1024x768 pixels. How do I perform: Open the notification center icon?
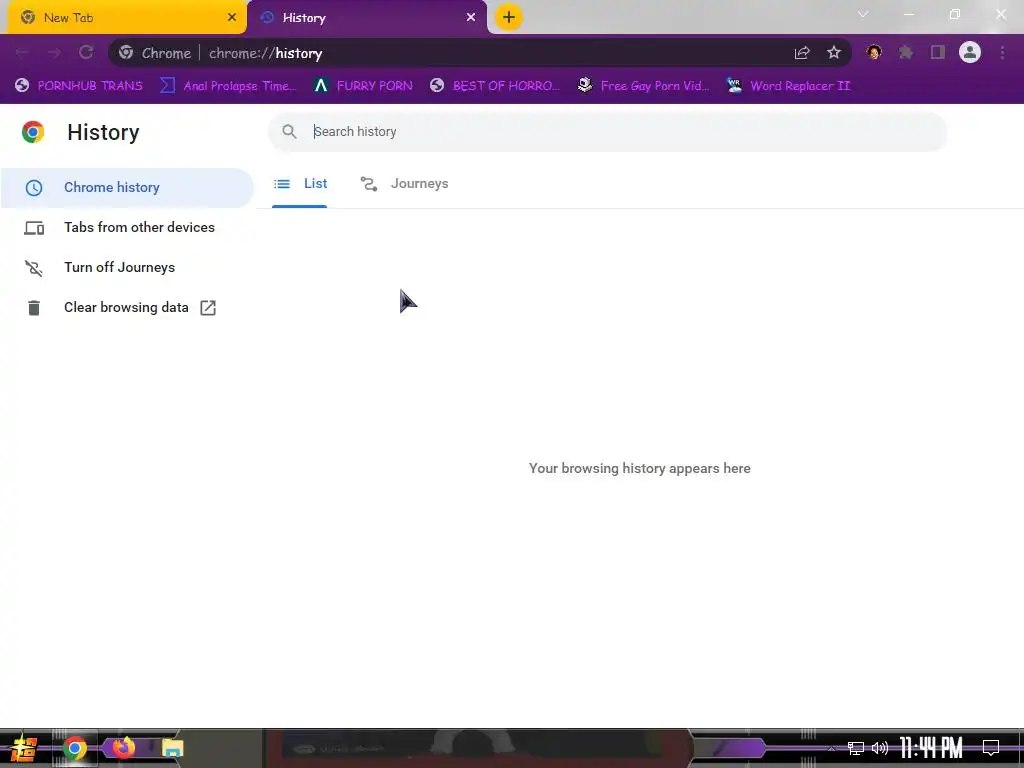pyautogui.click(x=991, y=748)
